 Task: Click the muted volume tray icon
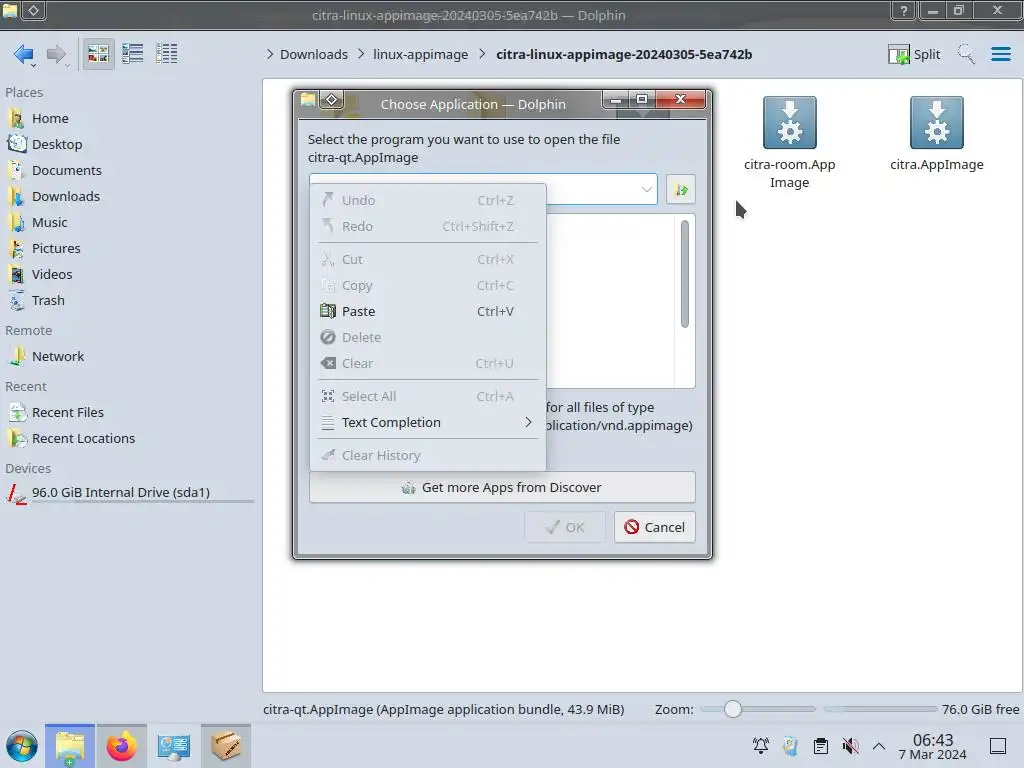coord(850,746)
